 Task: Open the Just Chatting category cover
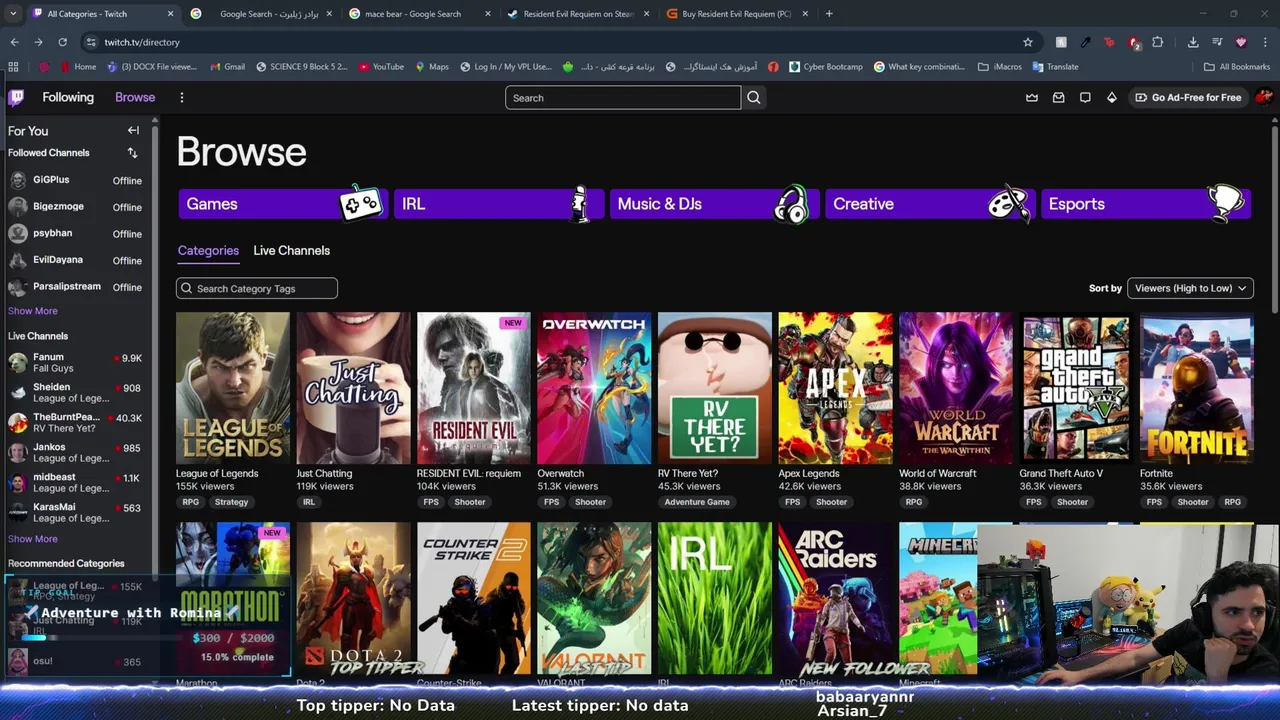353,388
